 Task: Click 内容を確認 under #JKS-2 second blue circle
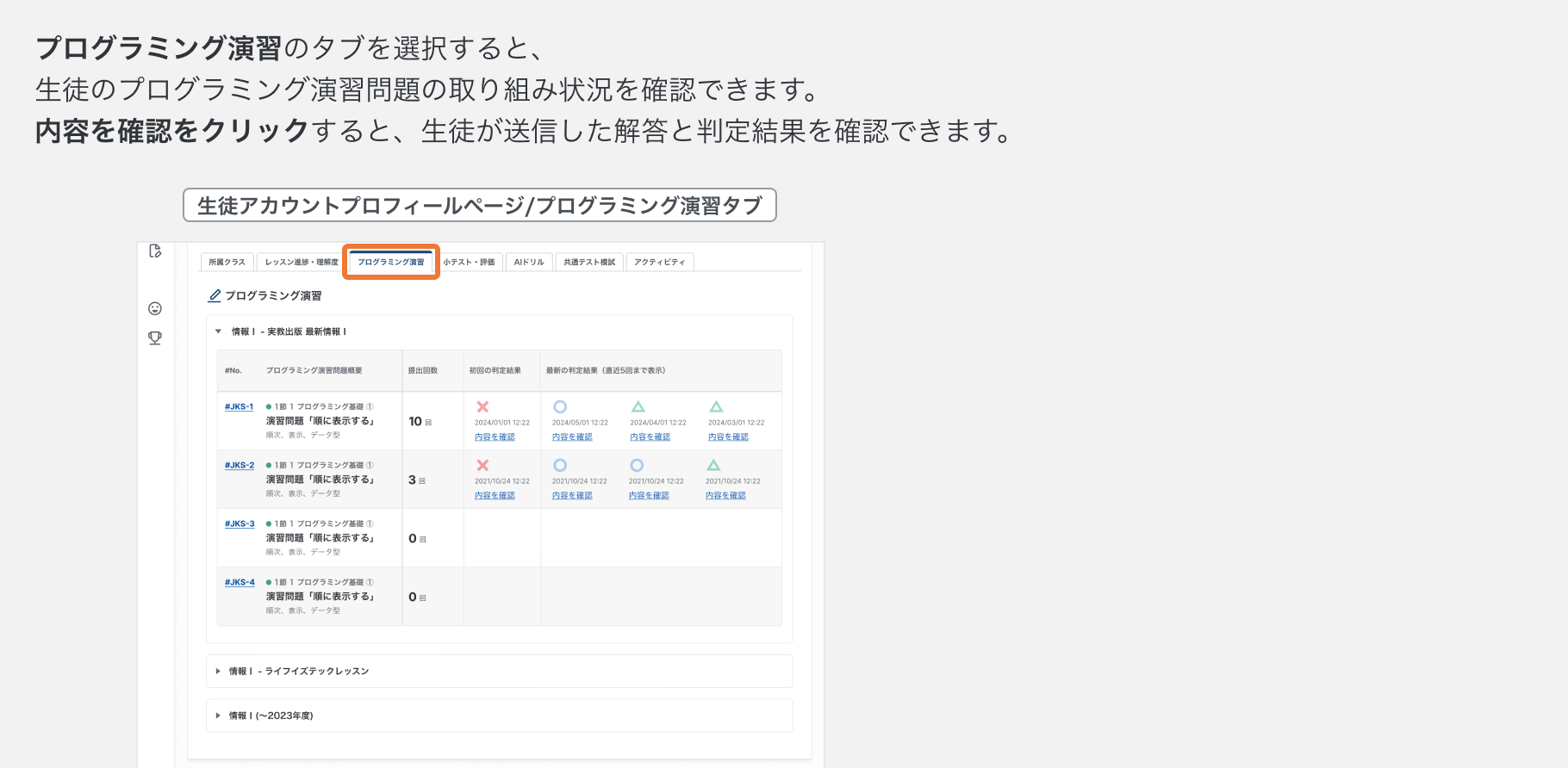pos(649,496)
